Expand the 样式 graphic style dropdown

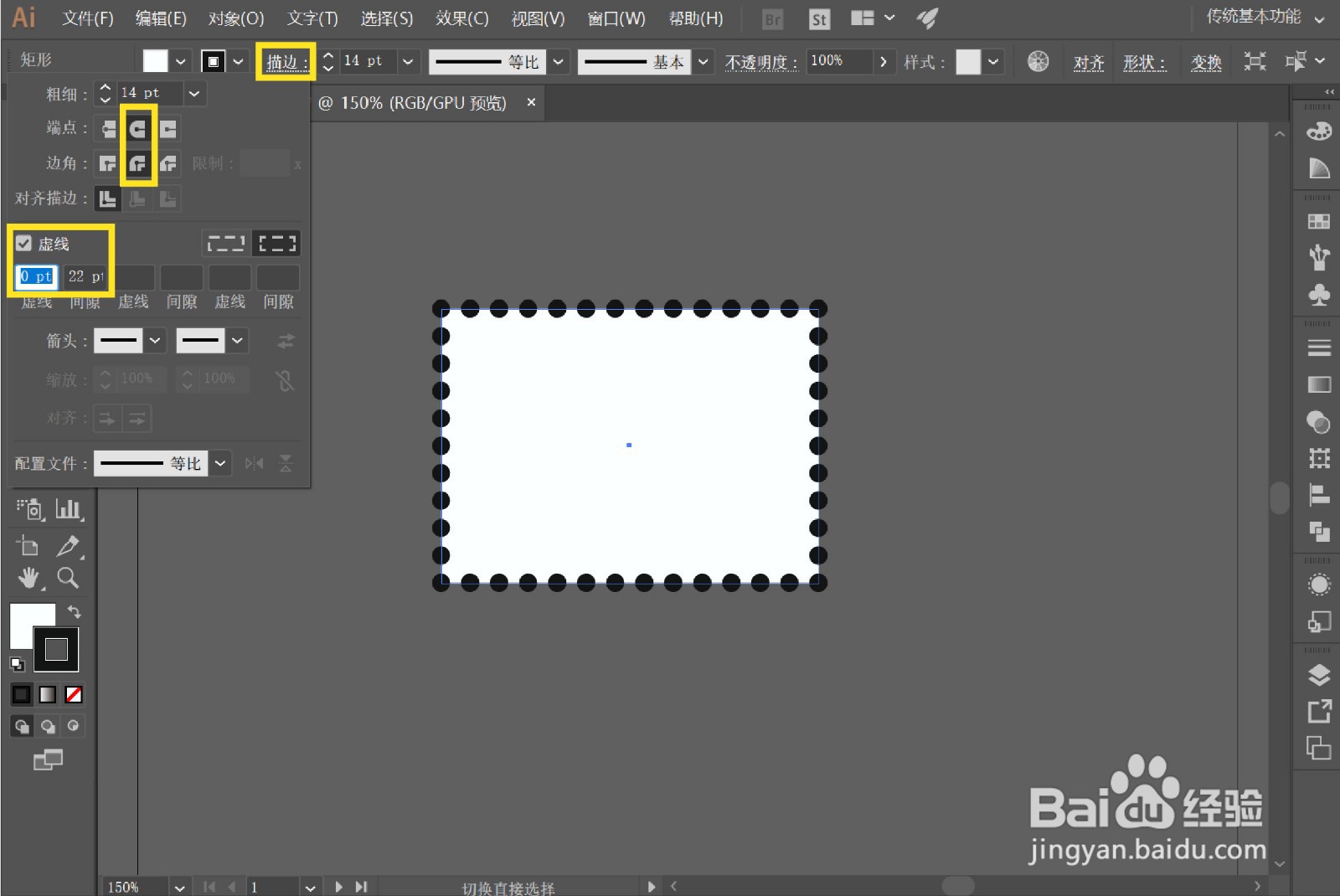tap(992, 61)
